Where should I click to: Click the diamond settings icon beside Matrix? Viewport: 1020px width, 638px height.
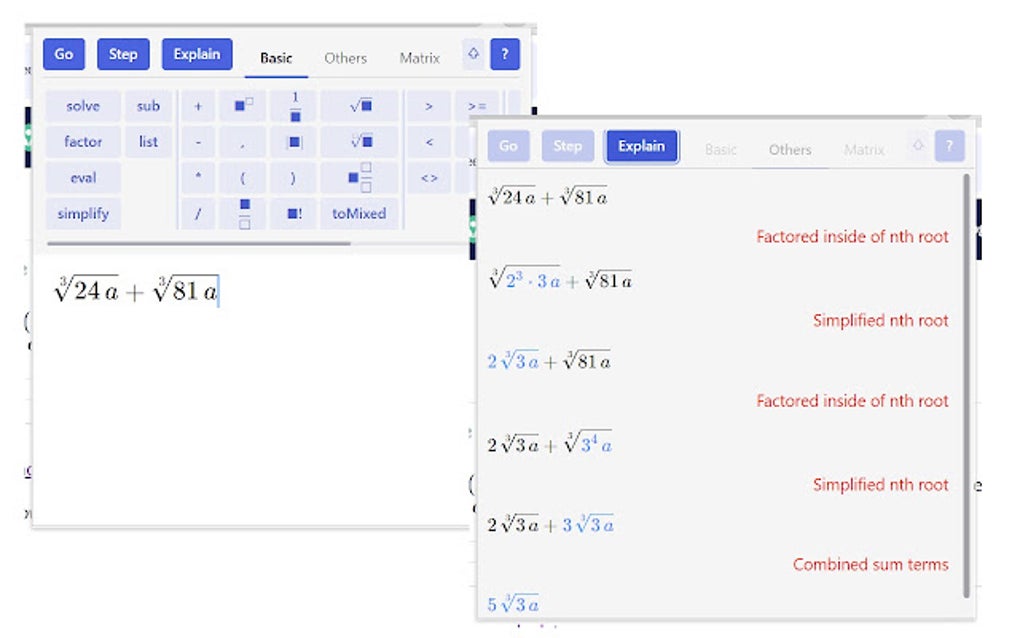pos(473,54)
